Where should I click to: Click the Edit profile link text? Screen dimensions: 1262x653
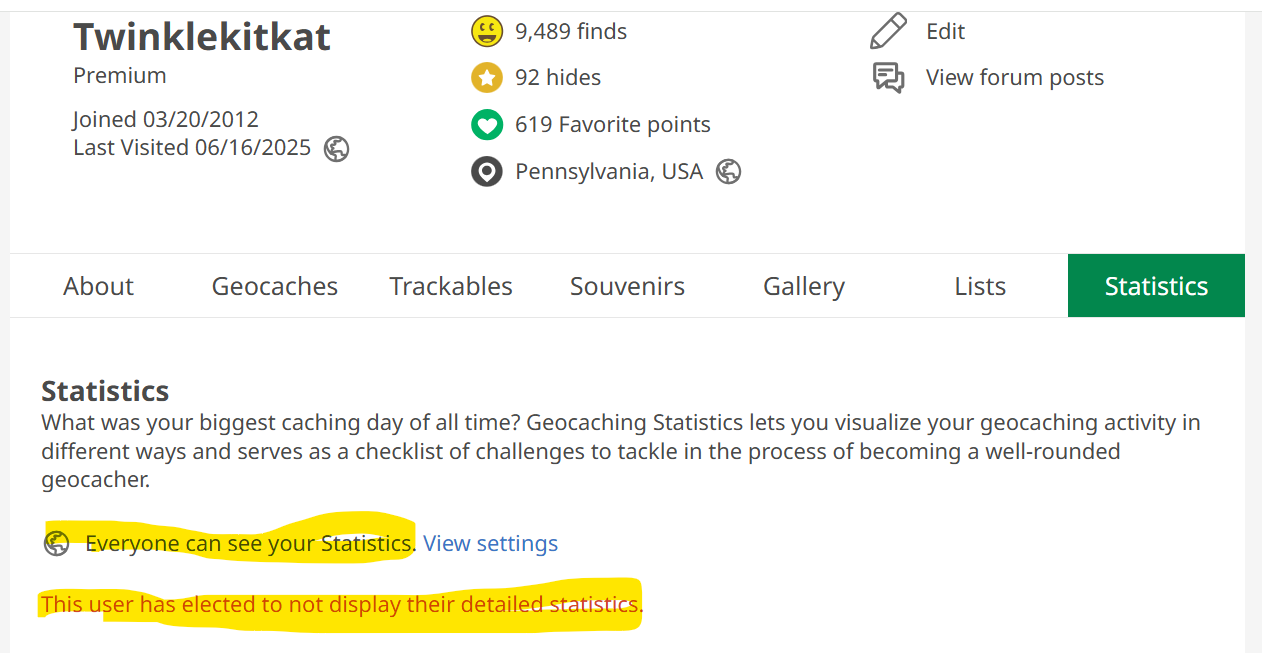point(945,32)
